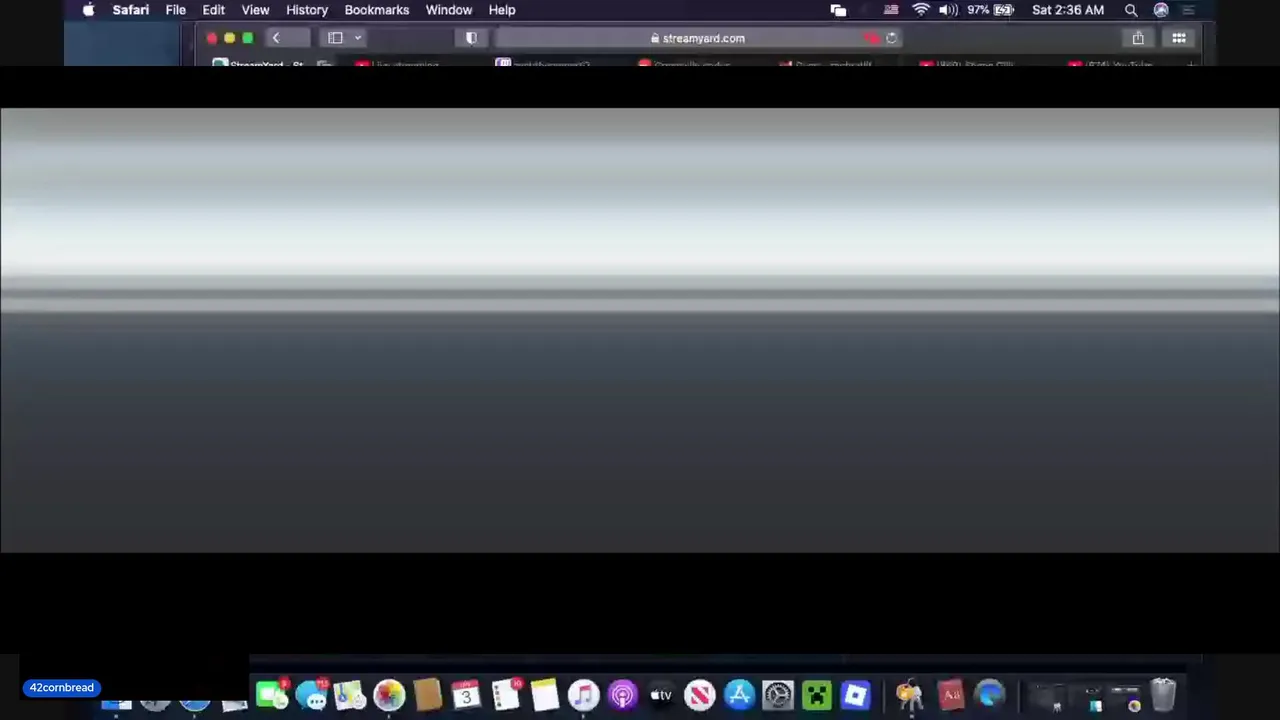Open the View menu
Image resolution: width=1280 pixels, height=720 pixels.
click(255, 10)
